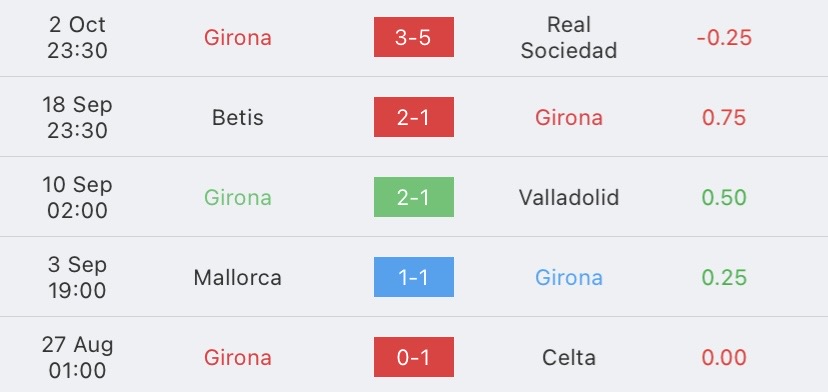Open the green 2-1 score badge
Screen dimensions: 828x392
point(413,197)
